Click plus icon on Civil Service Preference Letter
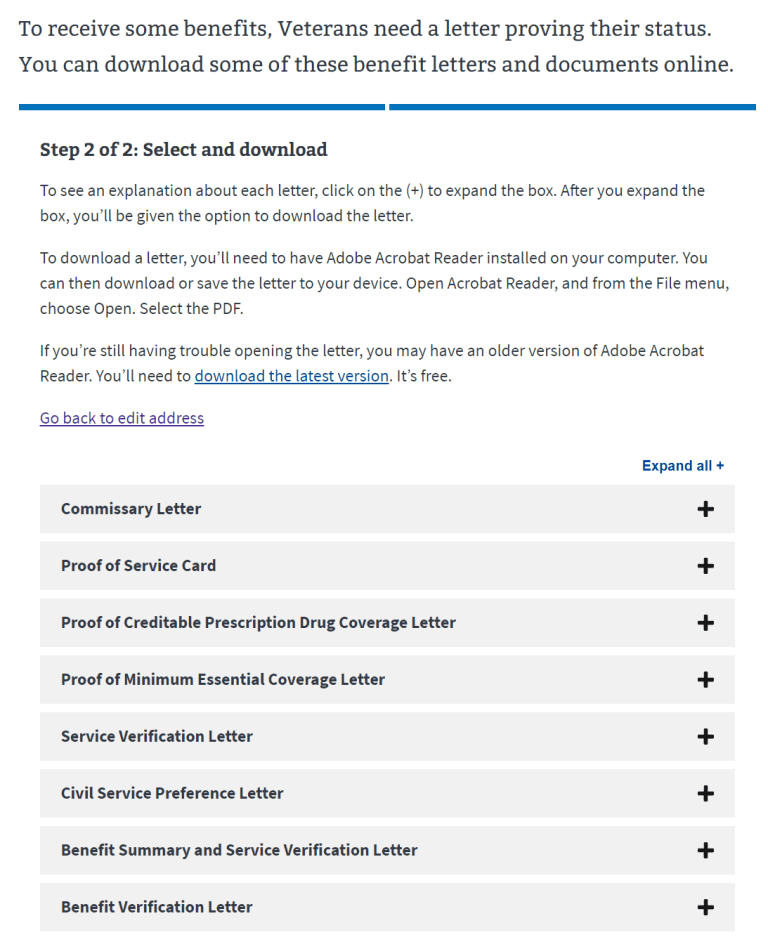The width and height of the screenshot is (768, 942). point(706,793)
